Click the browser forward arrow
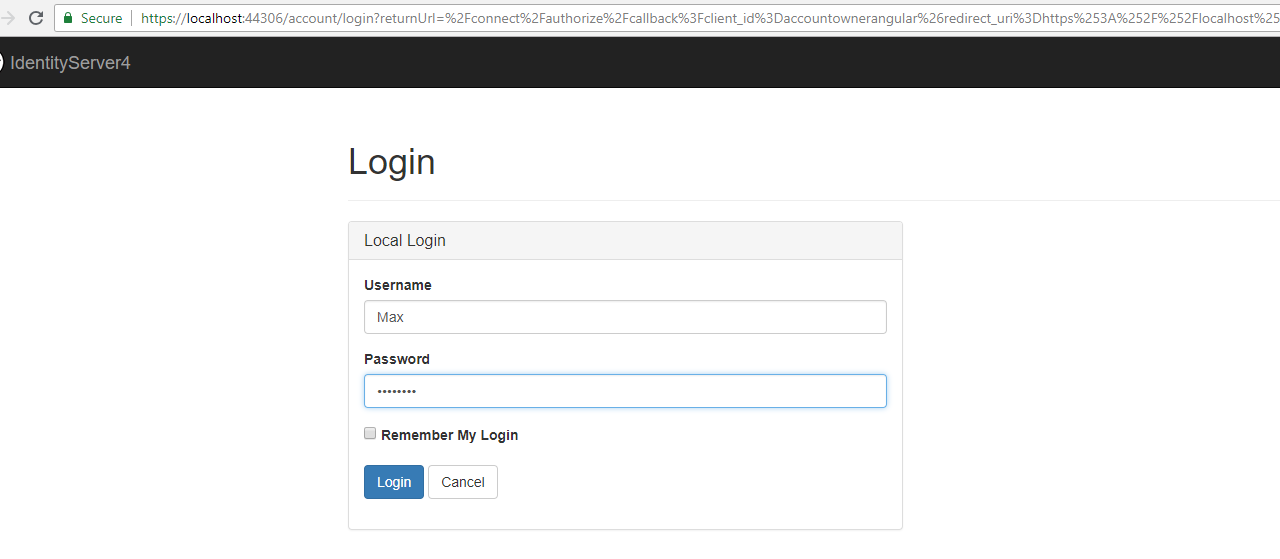 9,18
